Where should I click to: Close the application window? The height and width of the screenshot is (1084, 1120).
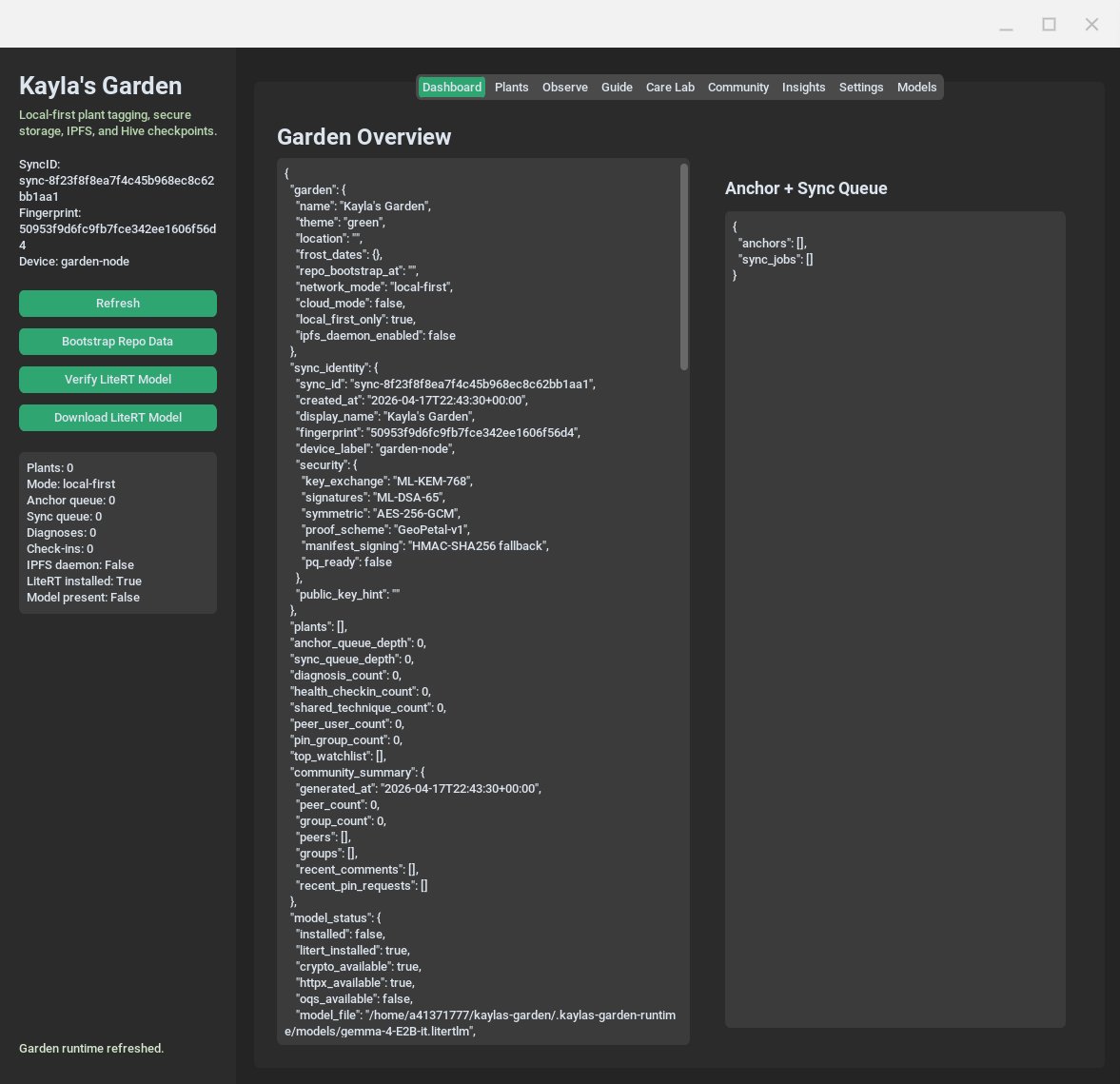[1091, 25]
